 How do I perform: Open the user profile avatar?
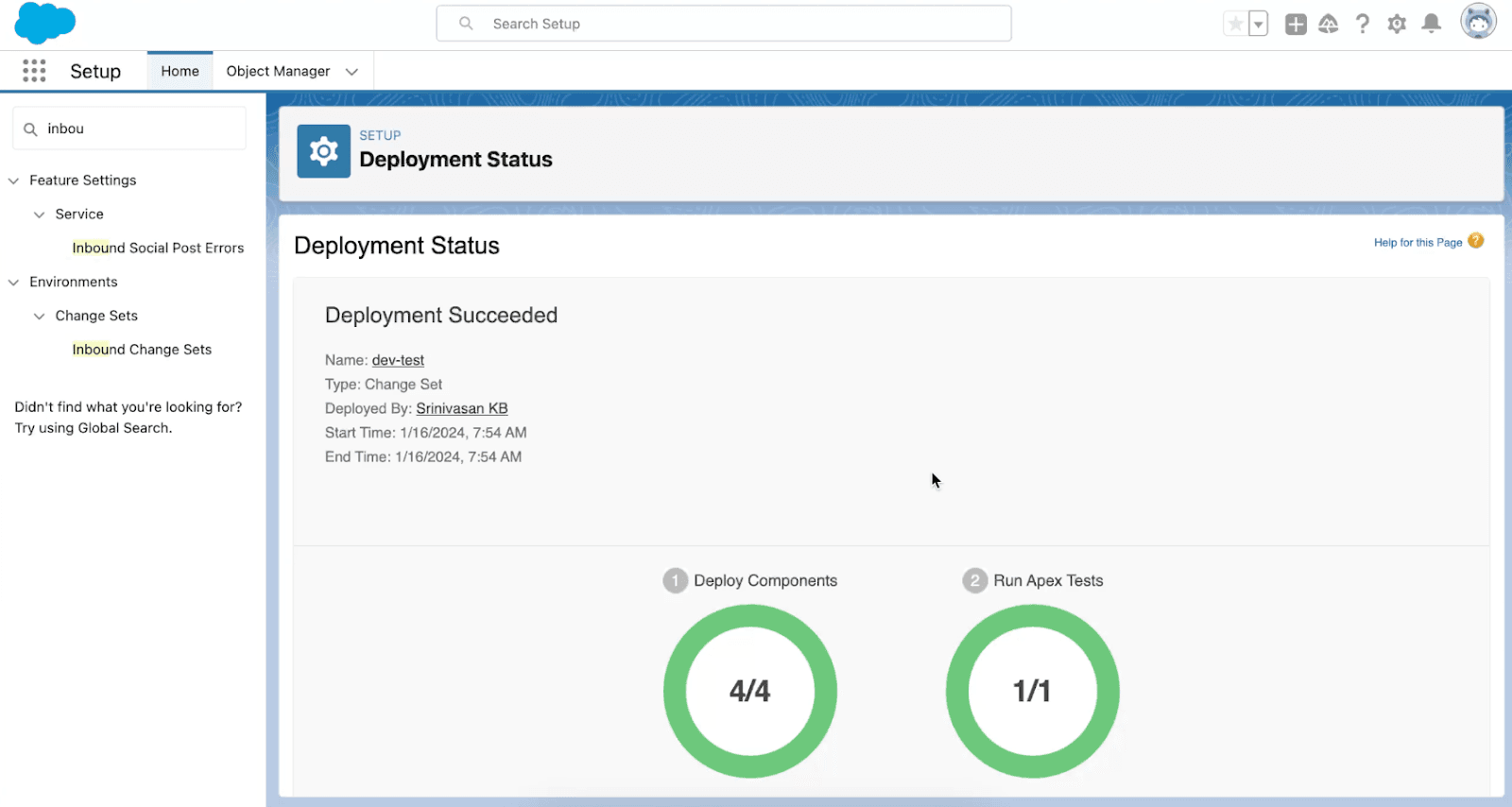[1478, 23]
